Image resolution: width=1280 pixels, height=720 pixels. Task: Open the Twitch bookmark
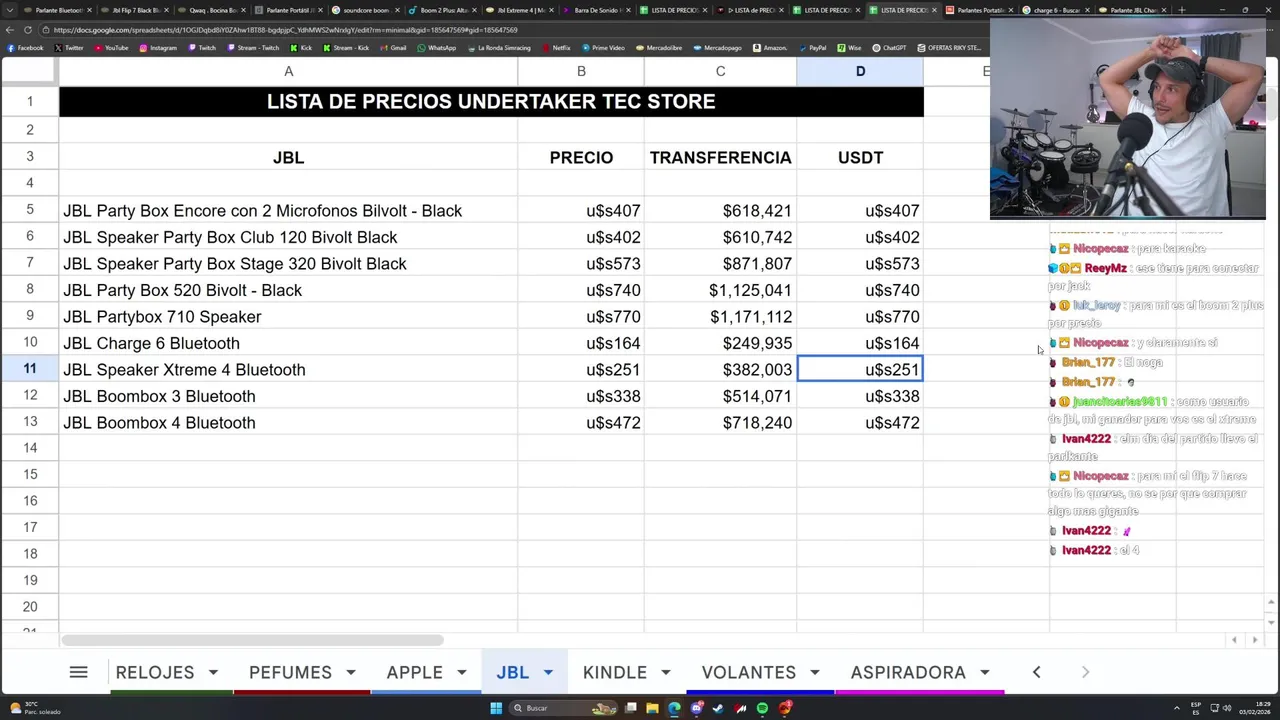[x=201, y=48]
